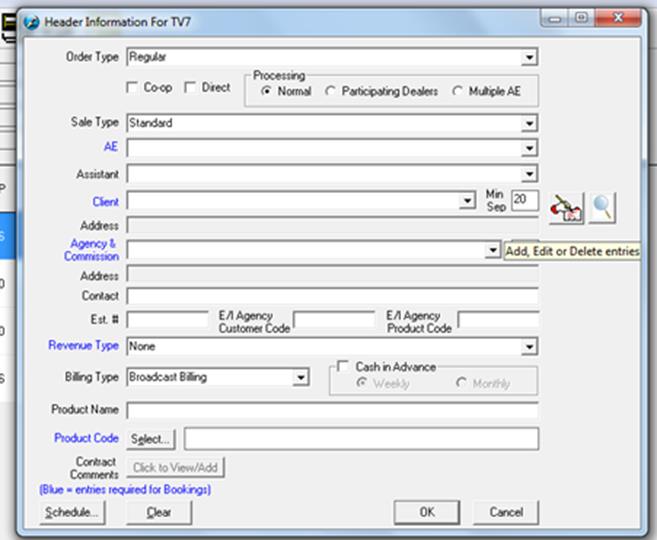The image size is (657, 540).
Task: Click the Min Sep input field
Action: click(524, 199)
